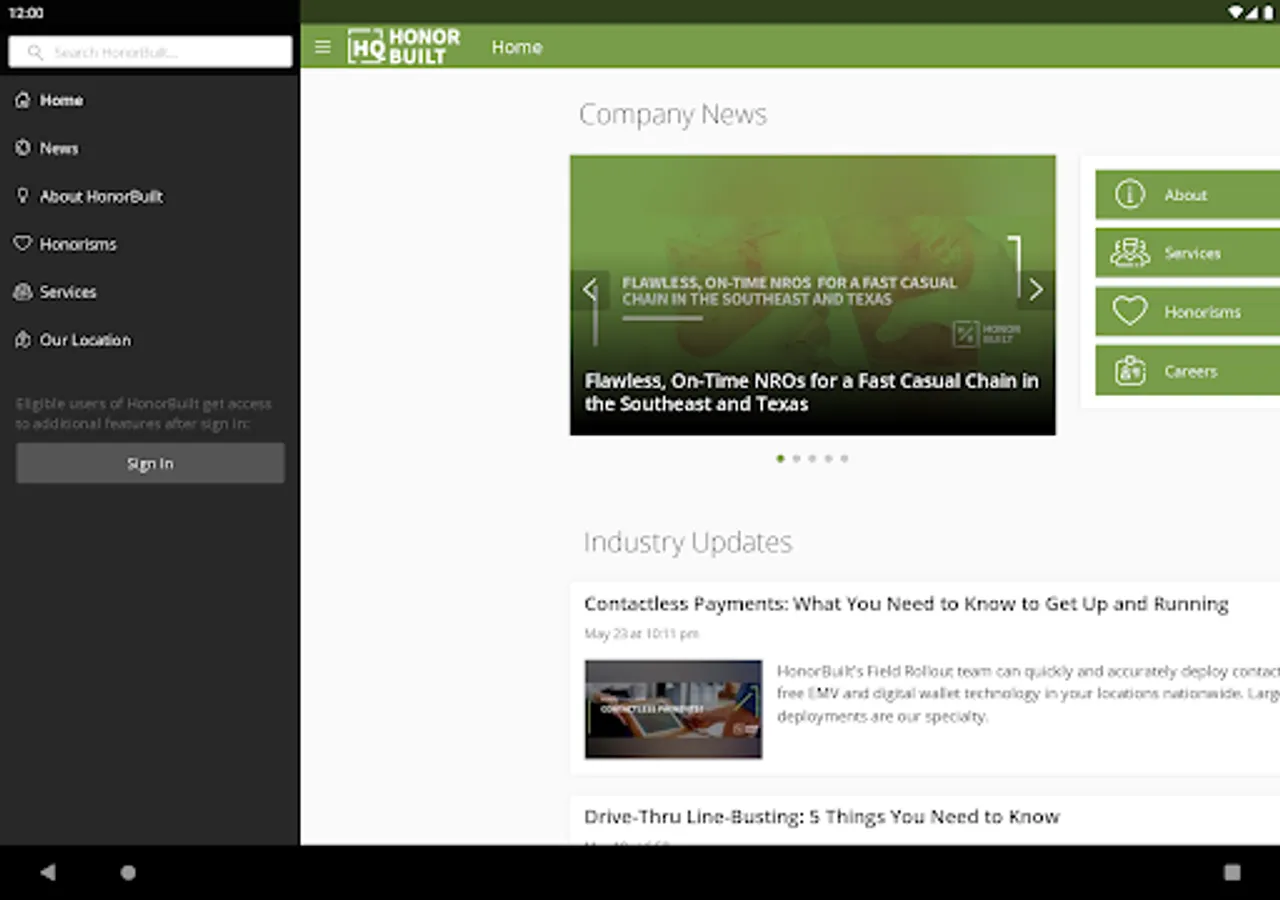Click the Industry Updates heading
The image size is (1280, 900).
(688, 542)
